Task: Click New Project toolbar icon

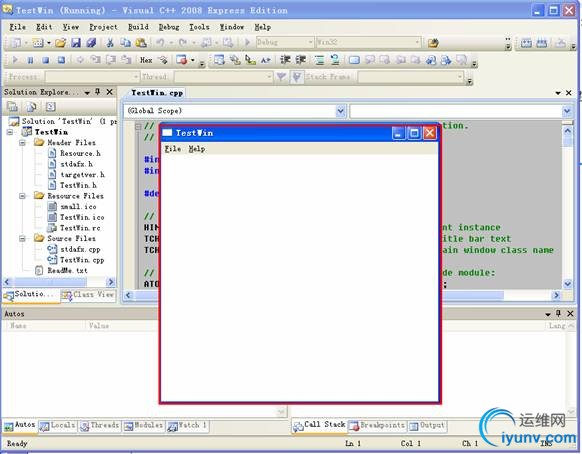Action: pyautogui.click(x=16, y=43)
